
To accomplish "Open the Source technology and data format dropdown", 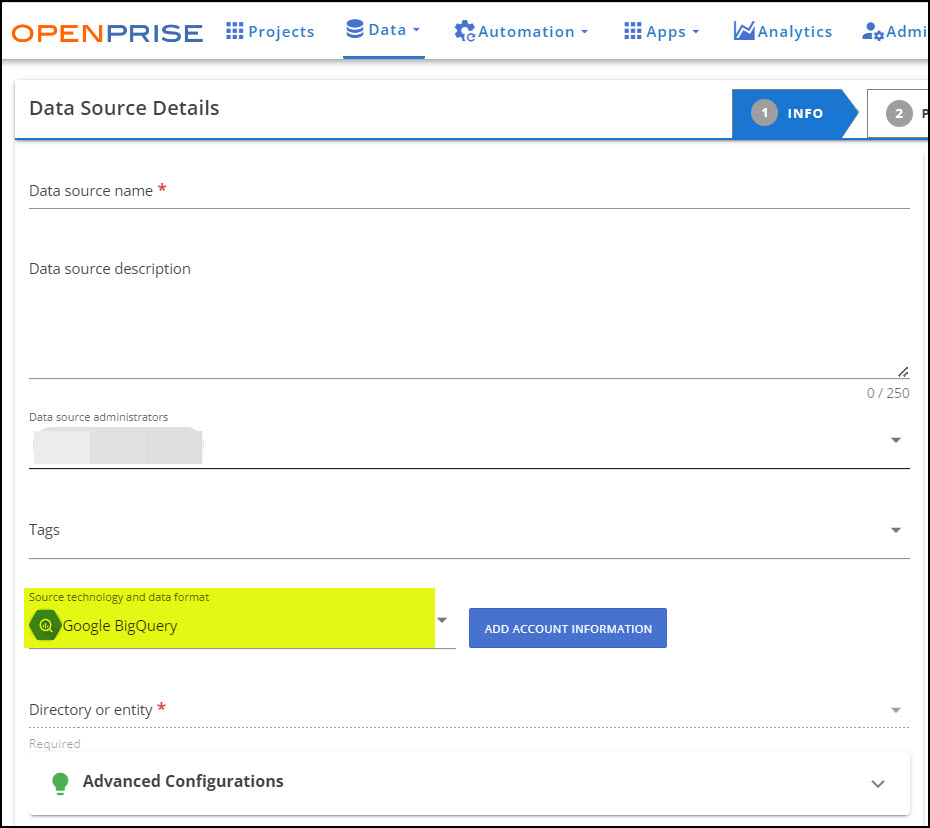I will coord(442,621).
